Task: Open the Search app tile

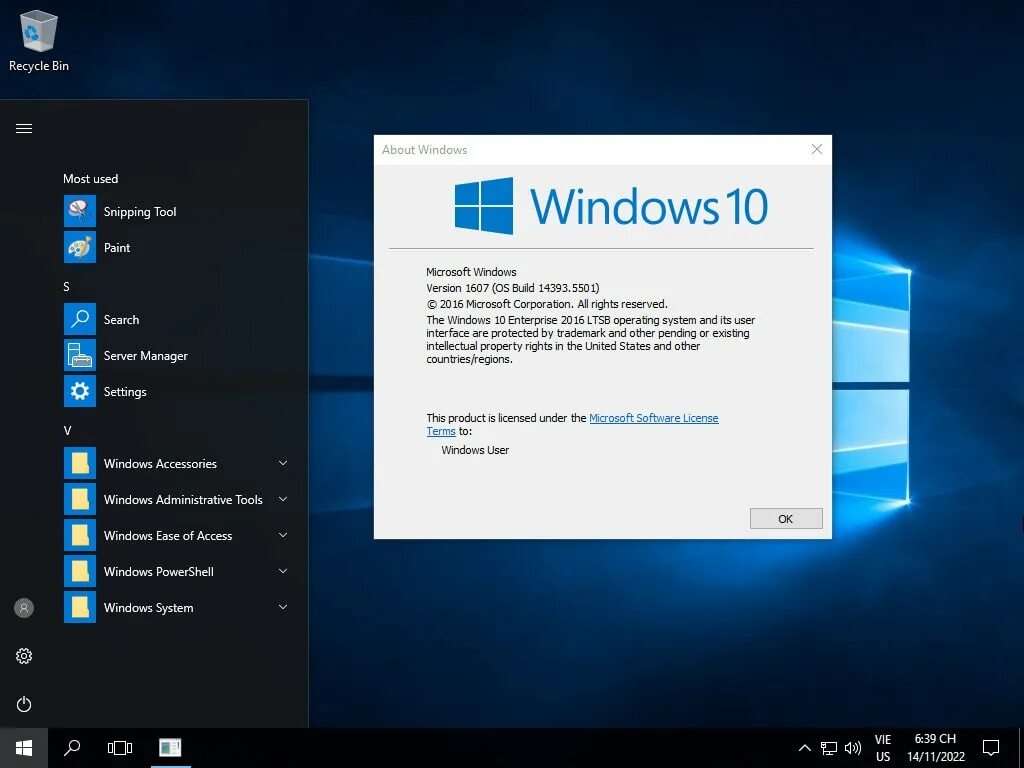Action: click(x=176, y=319)
